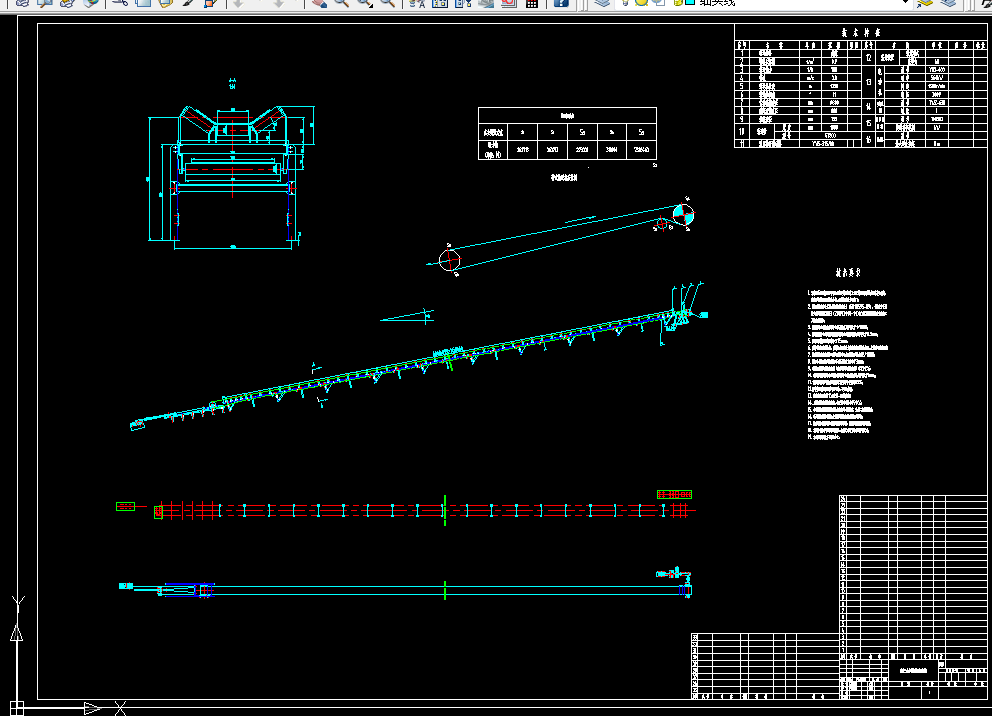Click the Layer Previous icon

point(948,2)
